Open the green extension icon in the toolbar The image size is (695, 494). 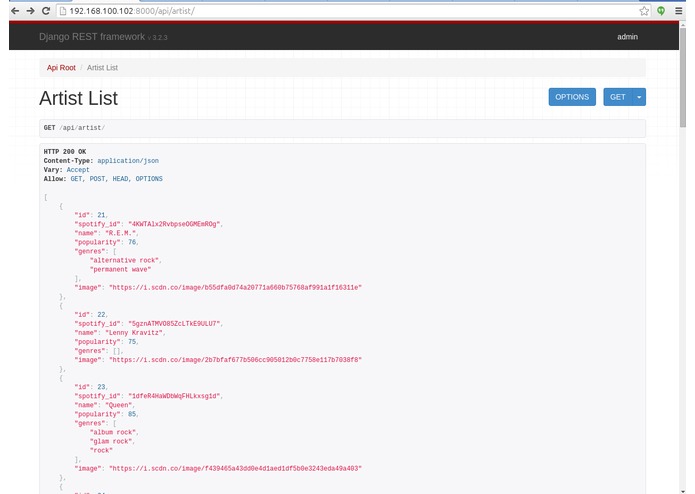(x=661, y=11)
